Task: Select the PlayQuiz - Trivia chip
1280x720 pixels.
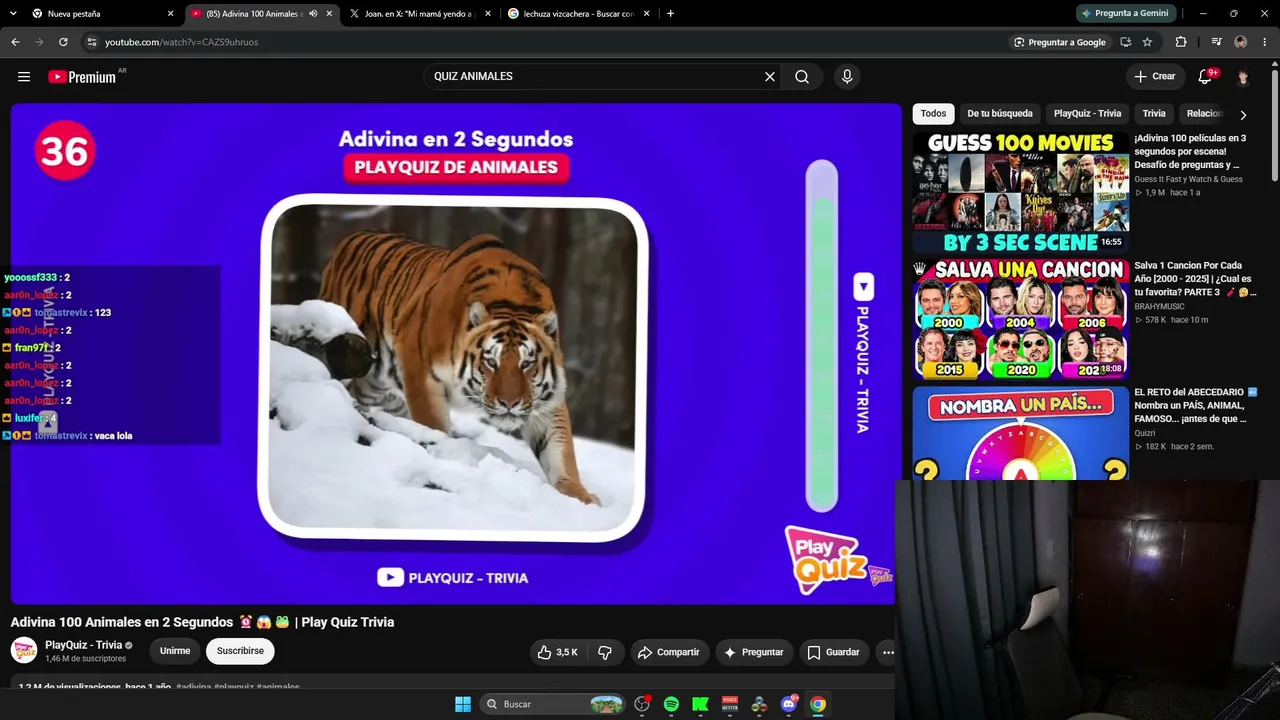Action: point(1087,114)
